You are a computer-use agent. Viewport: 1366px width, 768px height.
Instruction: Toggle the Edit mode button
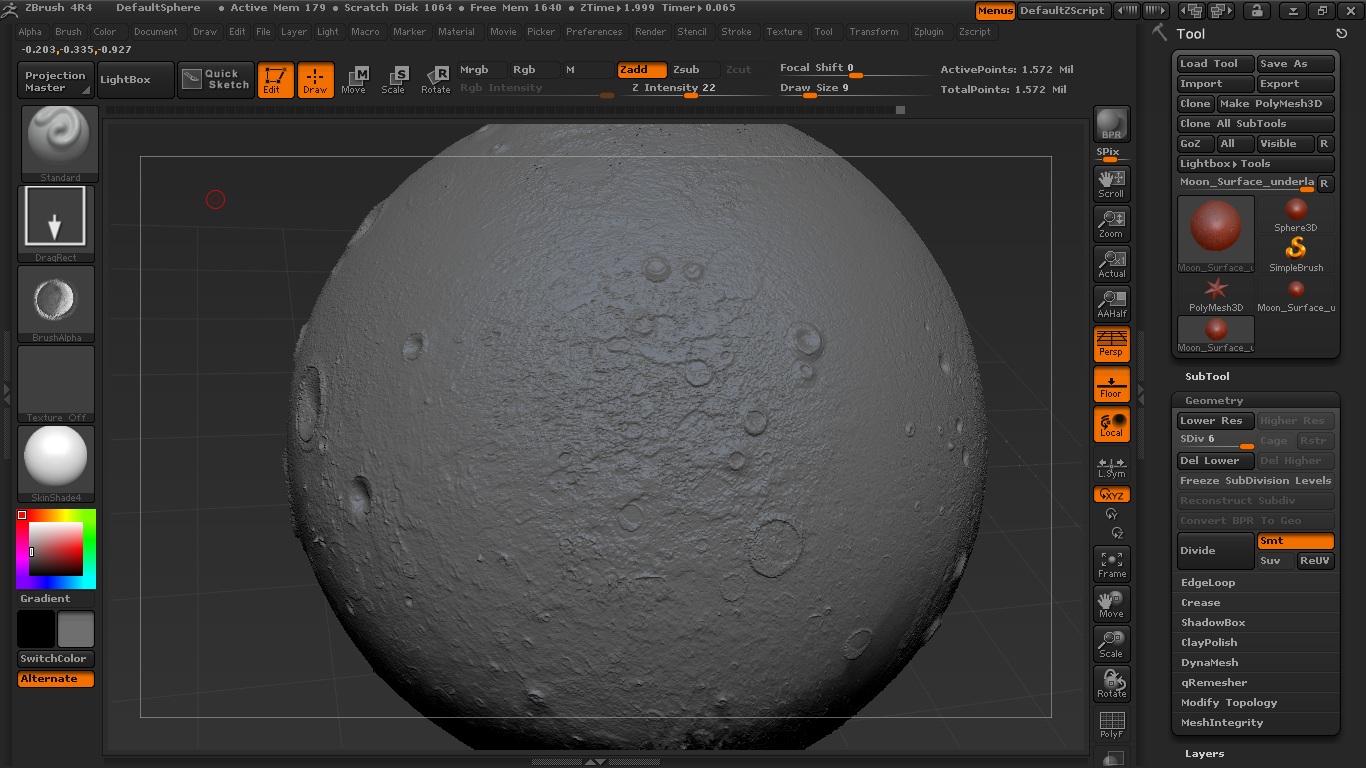point(275,81)
